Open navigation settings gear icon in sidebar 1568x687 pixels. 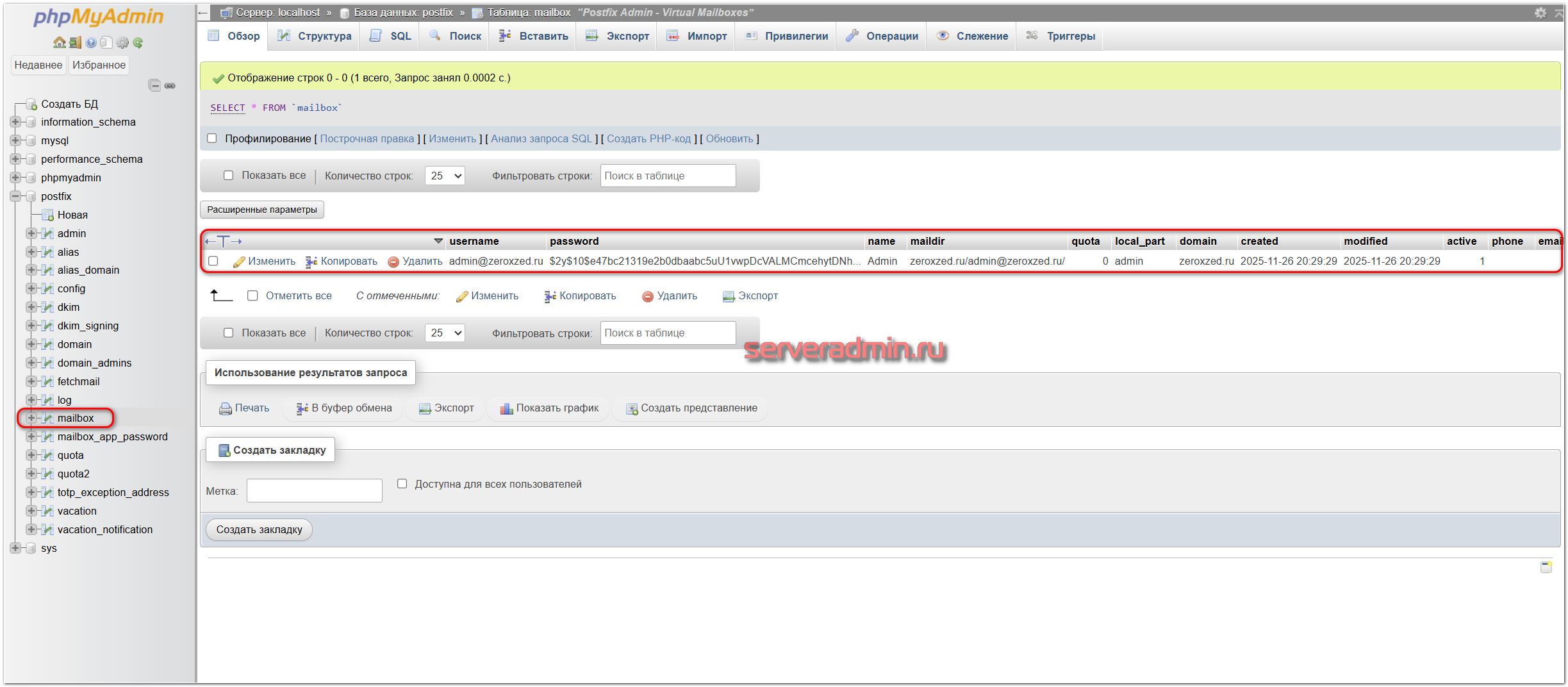tap(122, 43)
